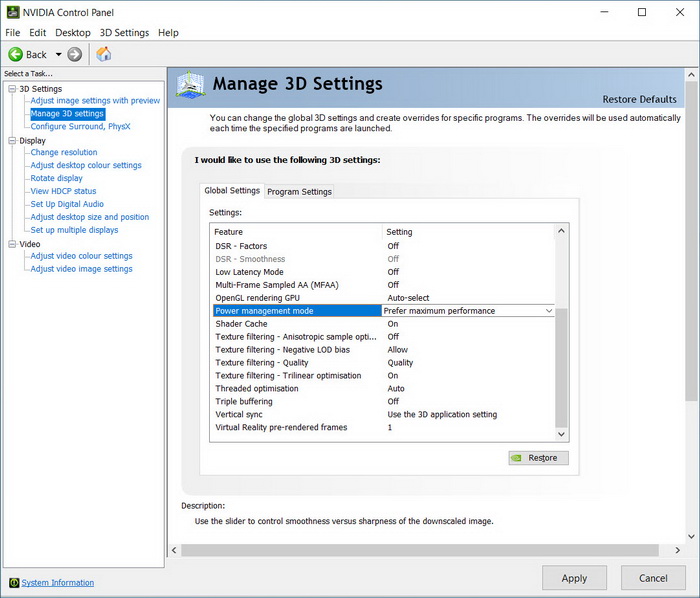Open the Desktop menu

[73, 33]
